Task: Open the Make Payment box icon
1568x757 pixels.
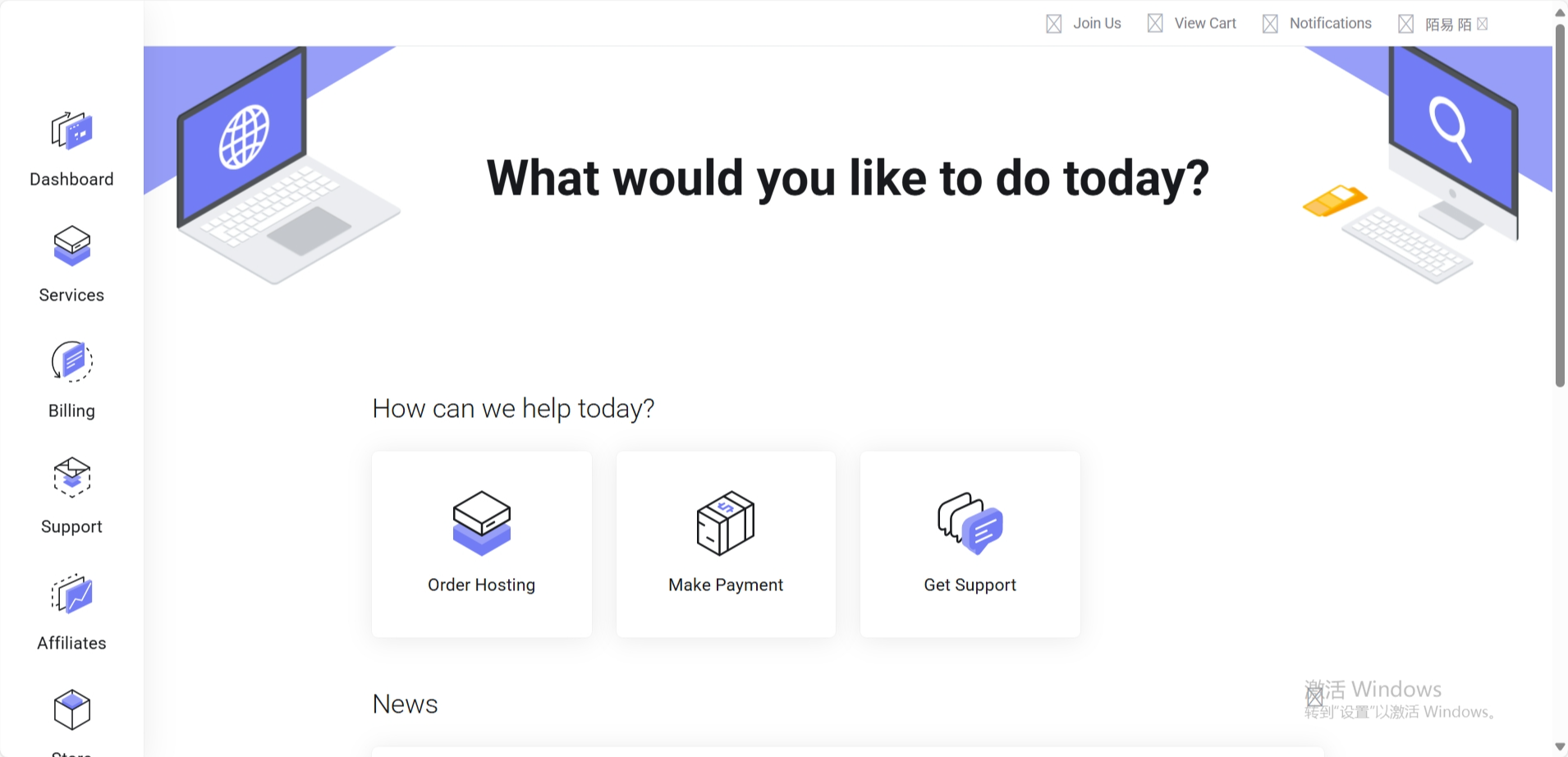Action: tap(726, 523)
